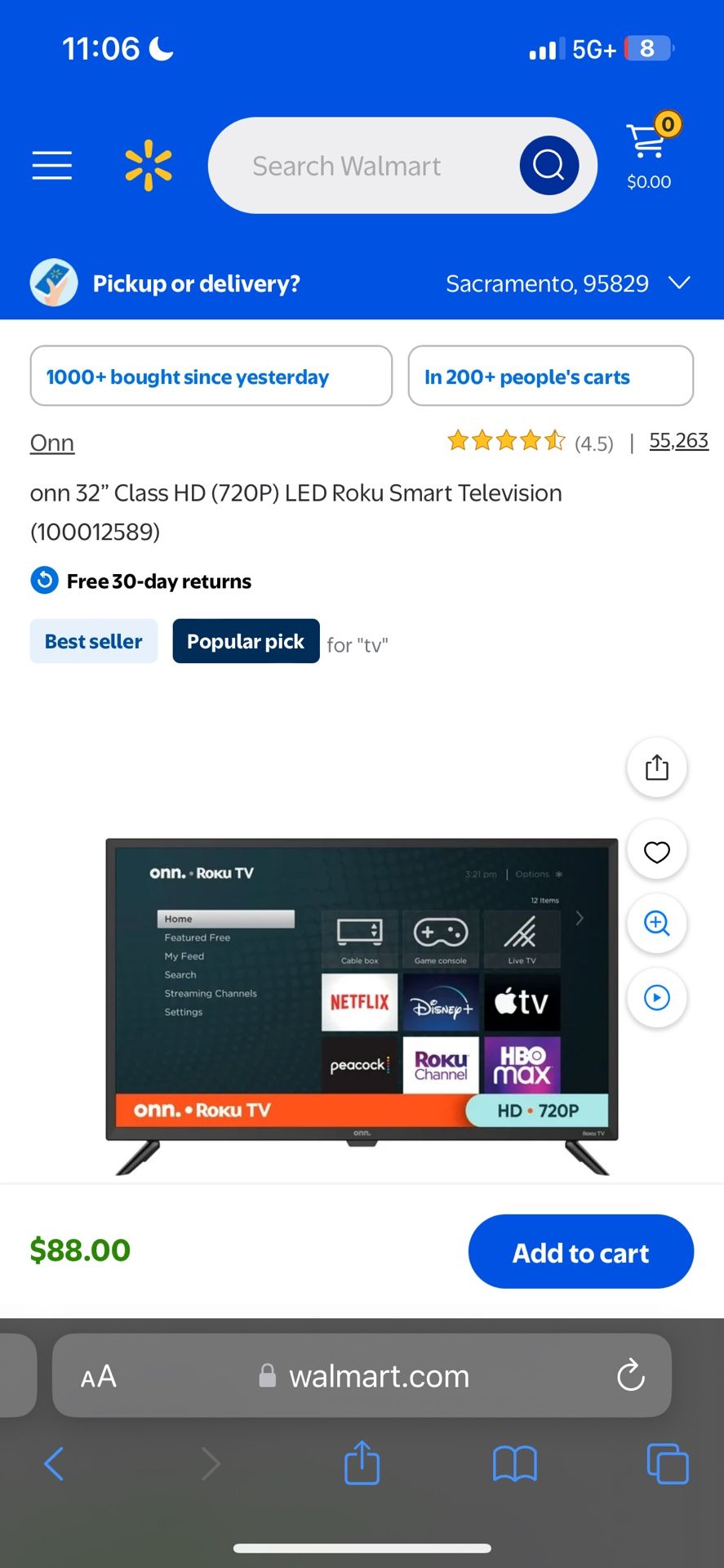Tap the Walmart spark logo

[149, 165]
